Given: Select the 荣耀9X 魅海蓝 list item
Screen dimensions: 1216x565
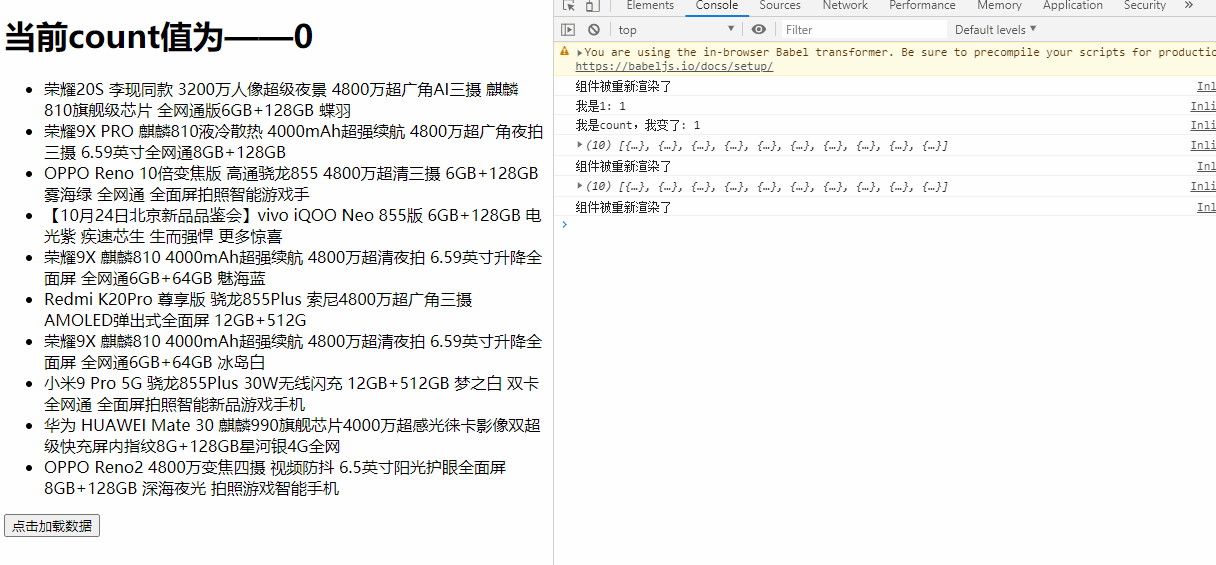Looking at the screenshot, I should pos(293,268).
